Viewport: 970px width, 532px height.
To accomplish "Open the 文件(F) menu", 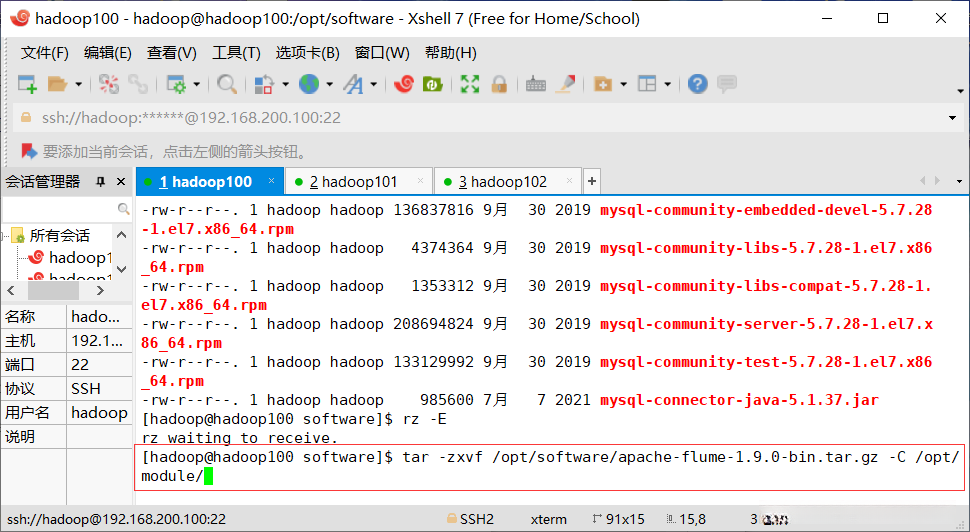I will click(45, 53).
